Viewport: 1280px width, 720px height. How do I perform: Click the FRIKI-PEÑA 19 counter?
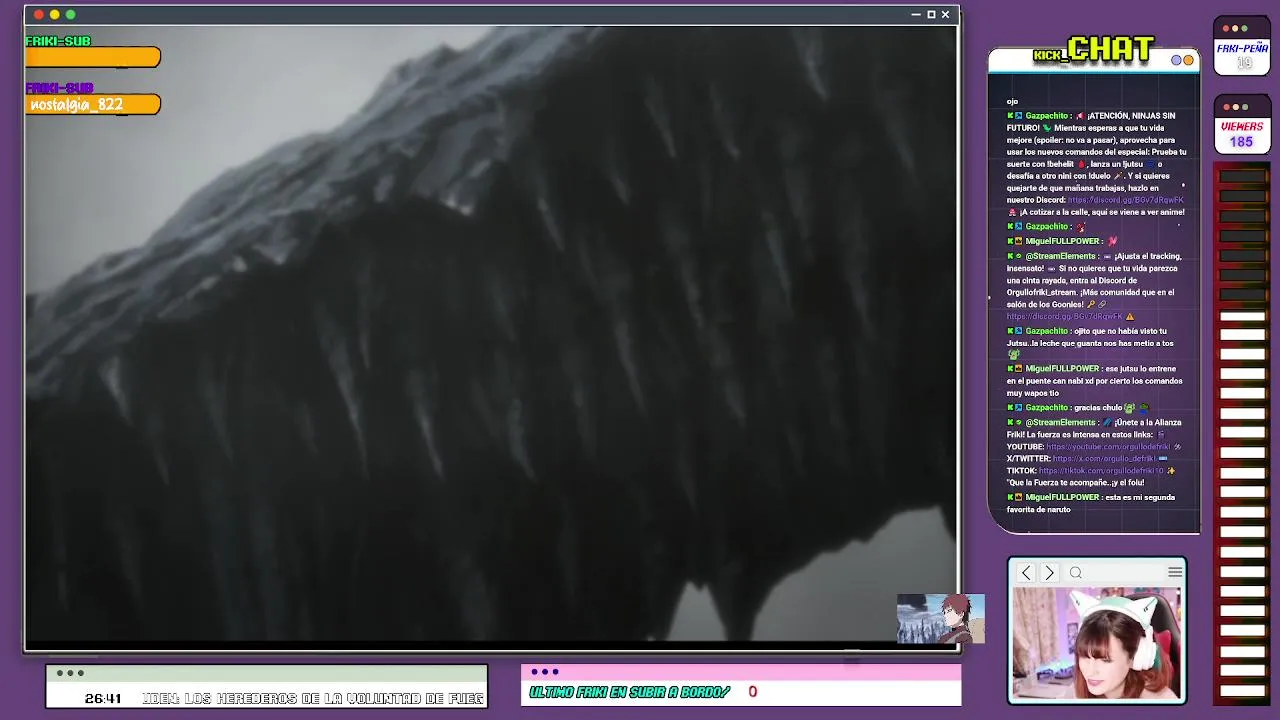1242,55
